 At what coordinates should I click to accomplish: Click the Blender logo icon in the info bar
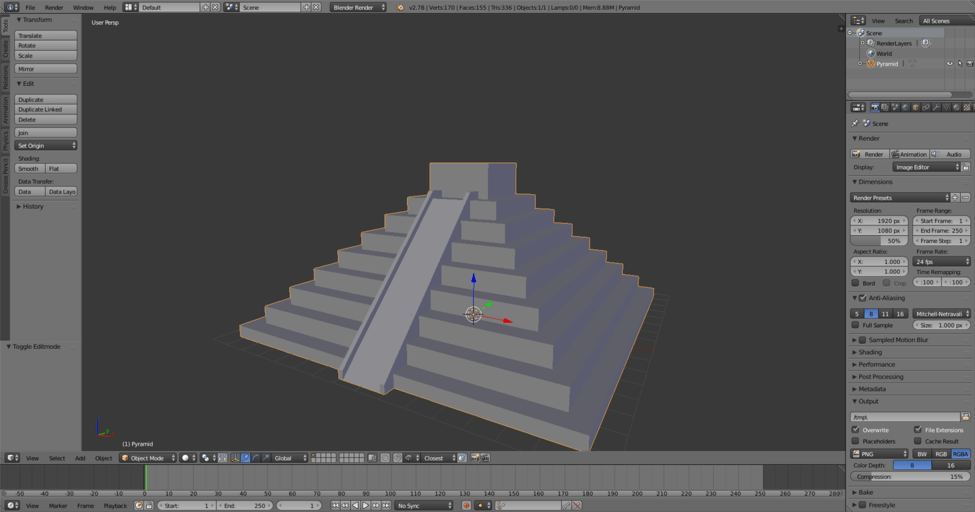[x=400, y=7]
